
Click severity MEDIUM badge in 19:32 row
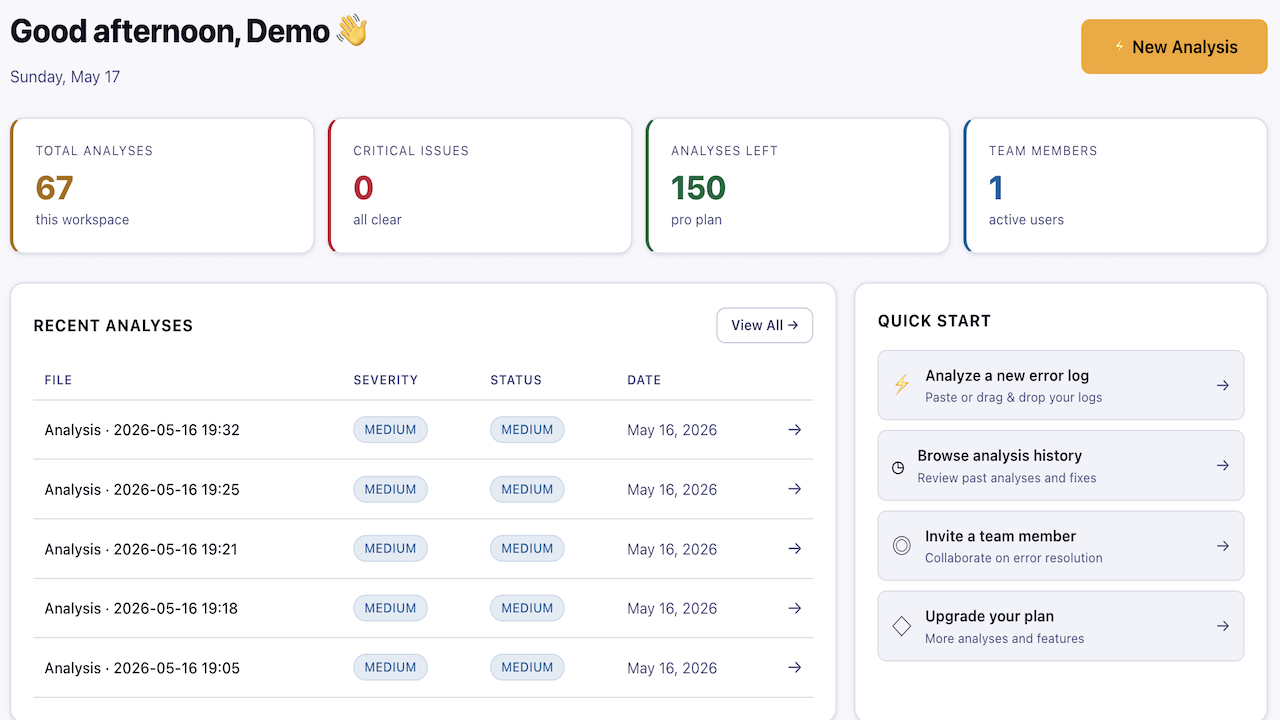390,430
